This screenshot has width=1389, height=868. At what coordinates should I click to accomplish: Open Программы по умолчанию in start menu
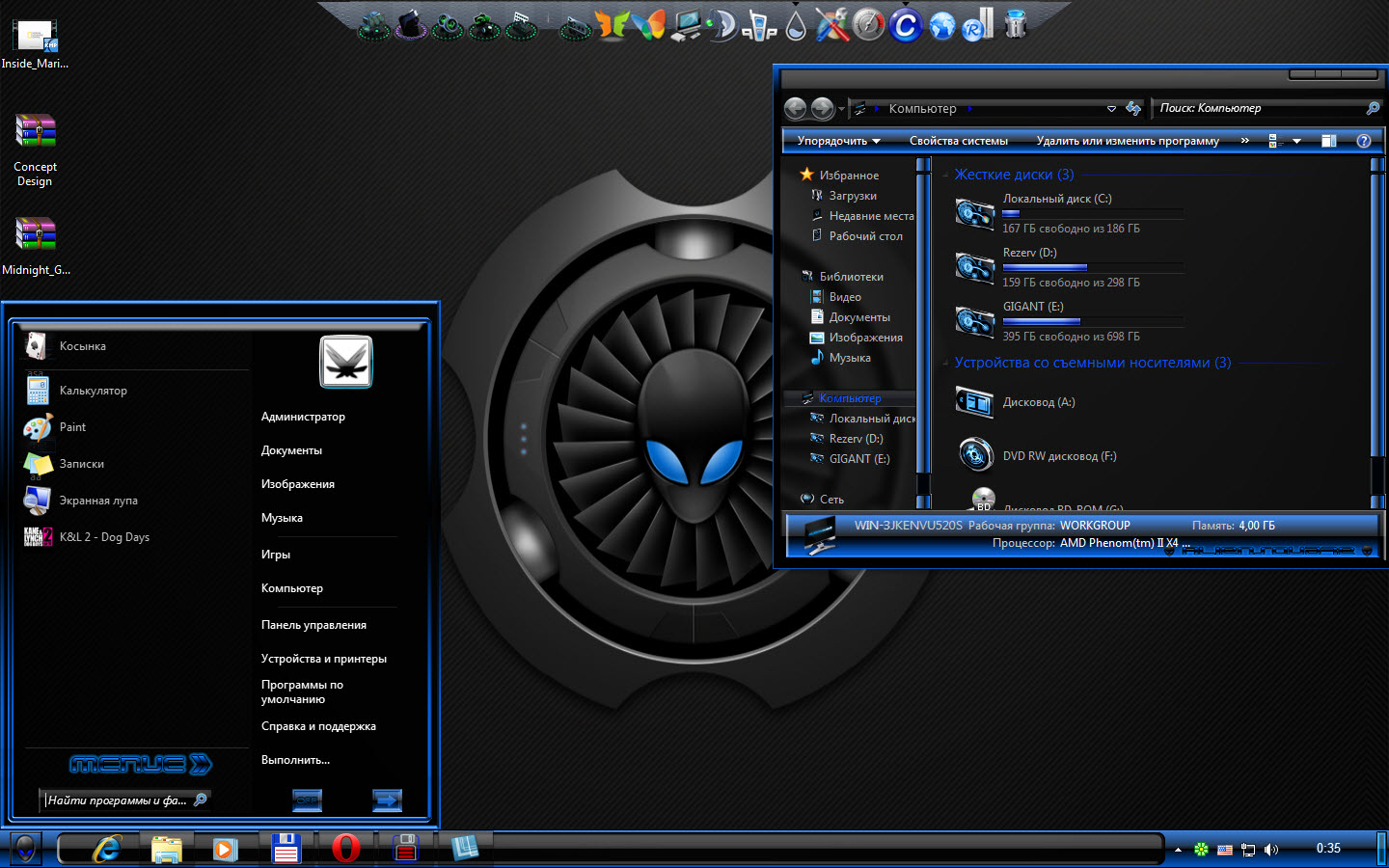[302, 692]
